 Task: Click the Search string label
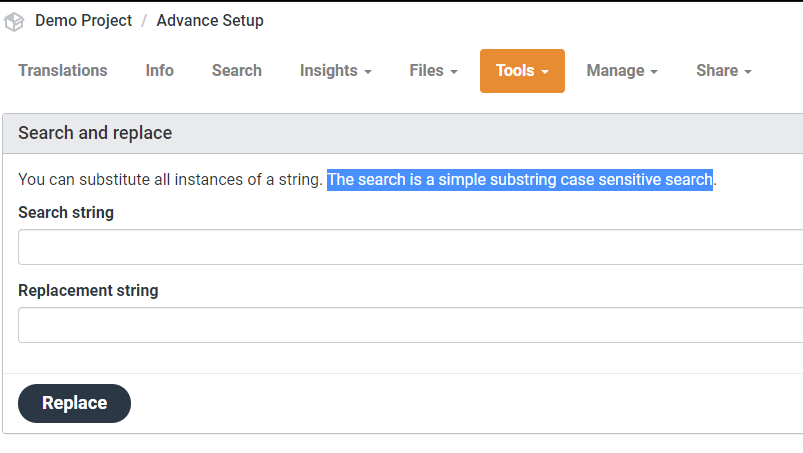(66, 212)
